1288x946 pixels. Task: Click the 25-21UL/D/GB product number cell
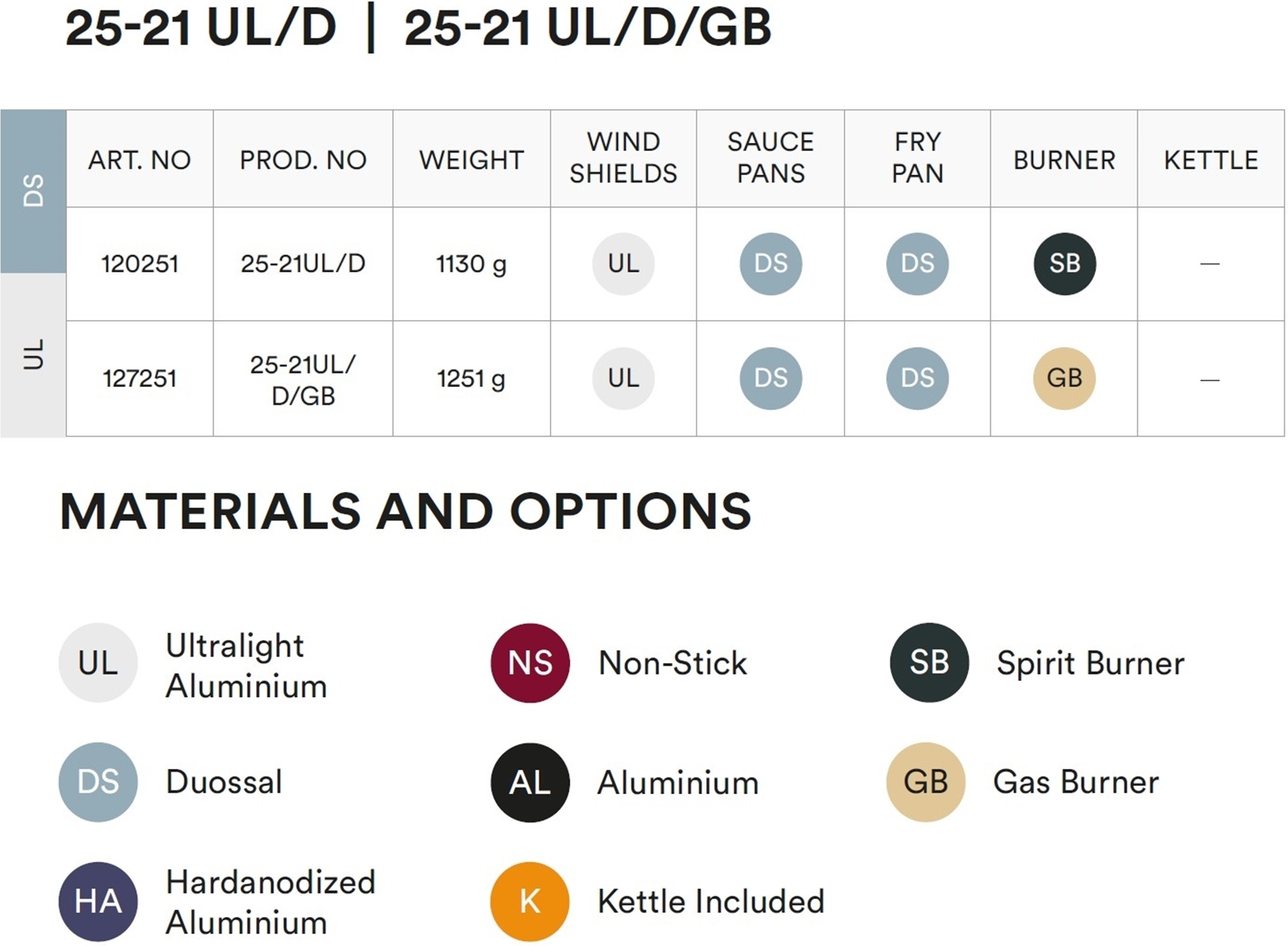(303, 380)
